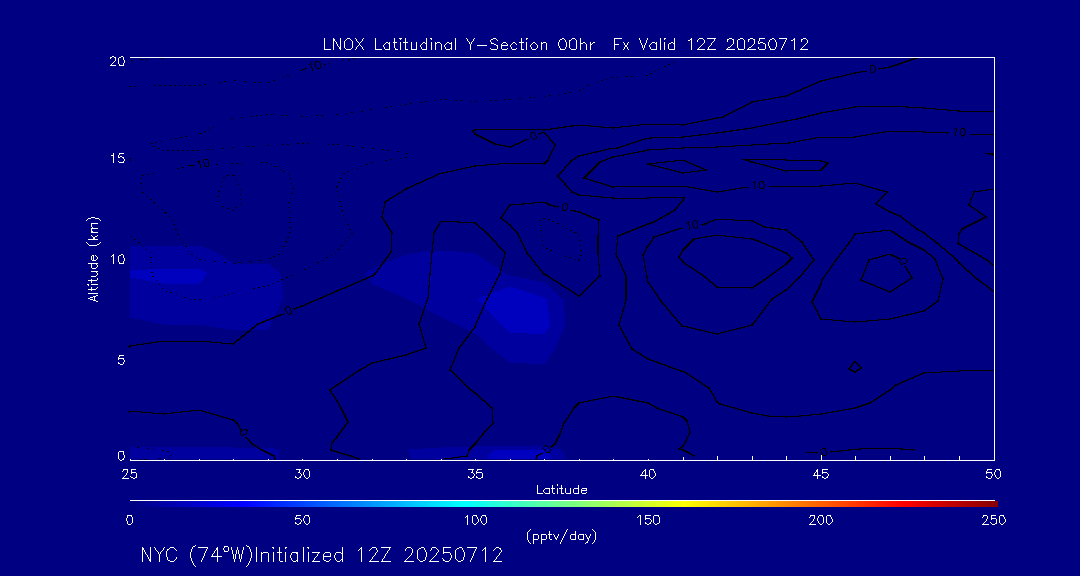This screenshot has height=576, width=1080.
Task: Click the latitude axis tick label 35
Action: point(475,473)
